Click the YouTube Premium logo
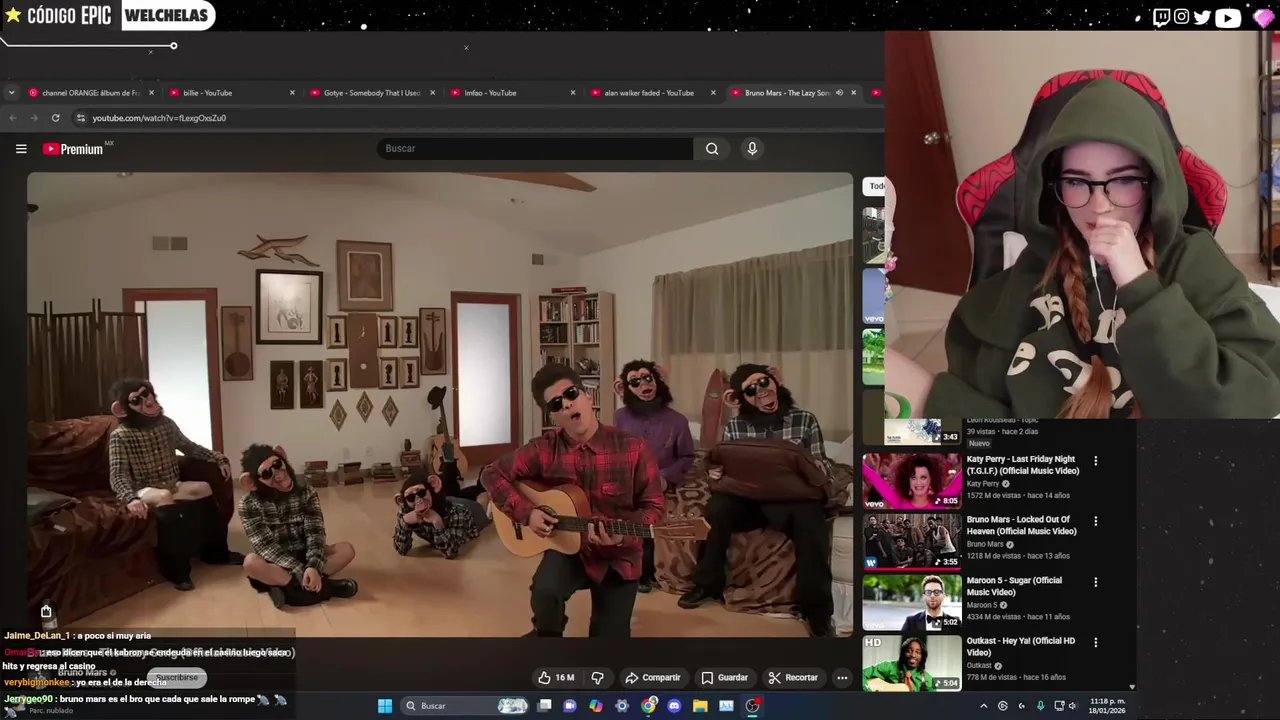Screen dimensions: 1280x720 point(73,149)
